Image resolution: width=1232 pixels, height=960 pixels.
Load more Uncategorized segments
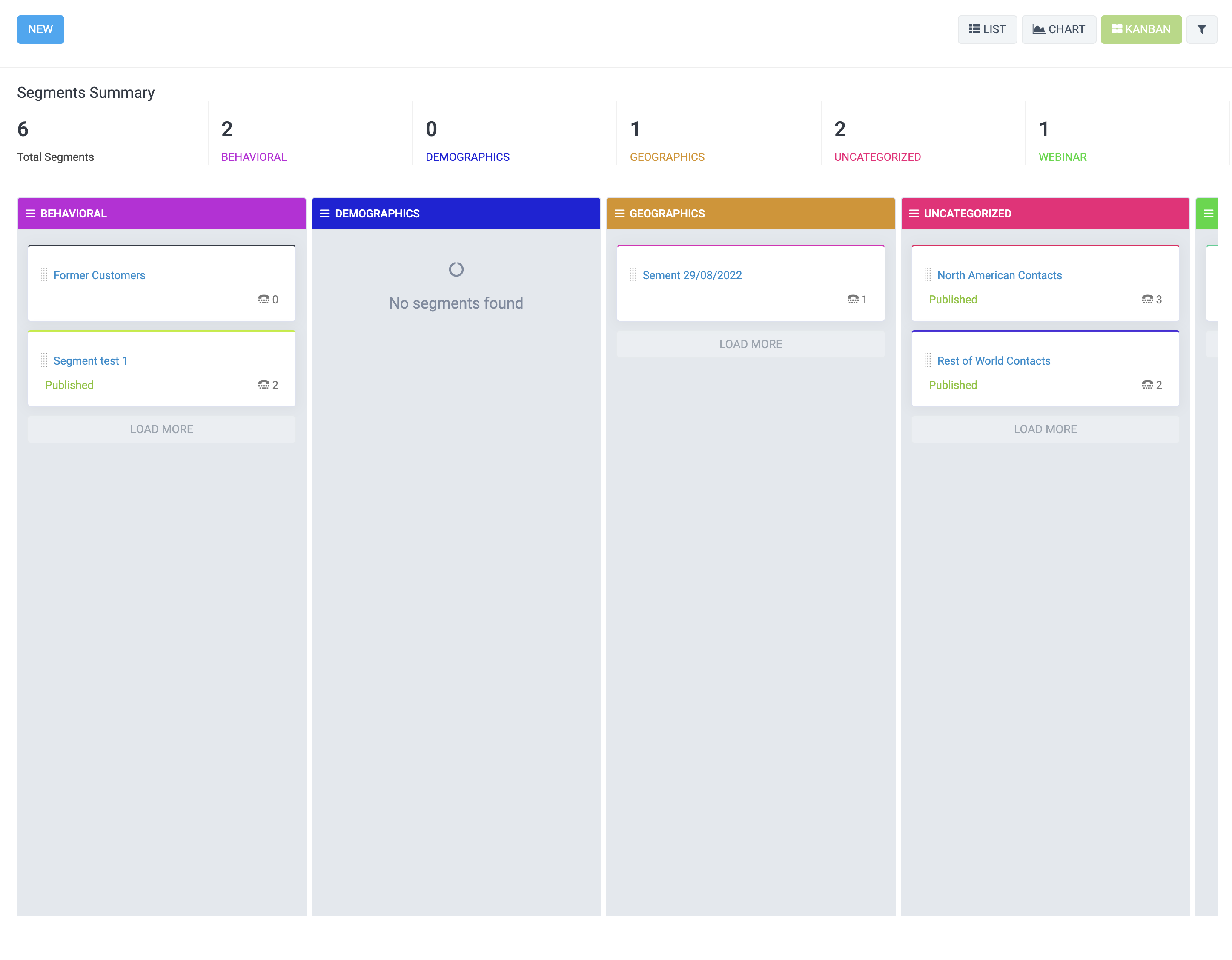[x=1045, y=429]
